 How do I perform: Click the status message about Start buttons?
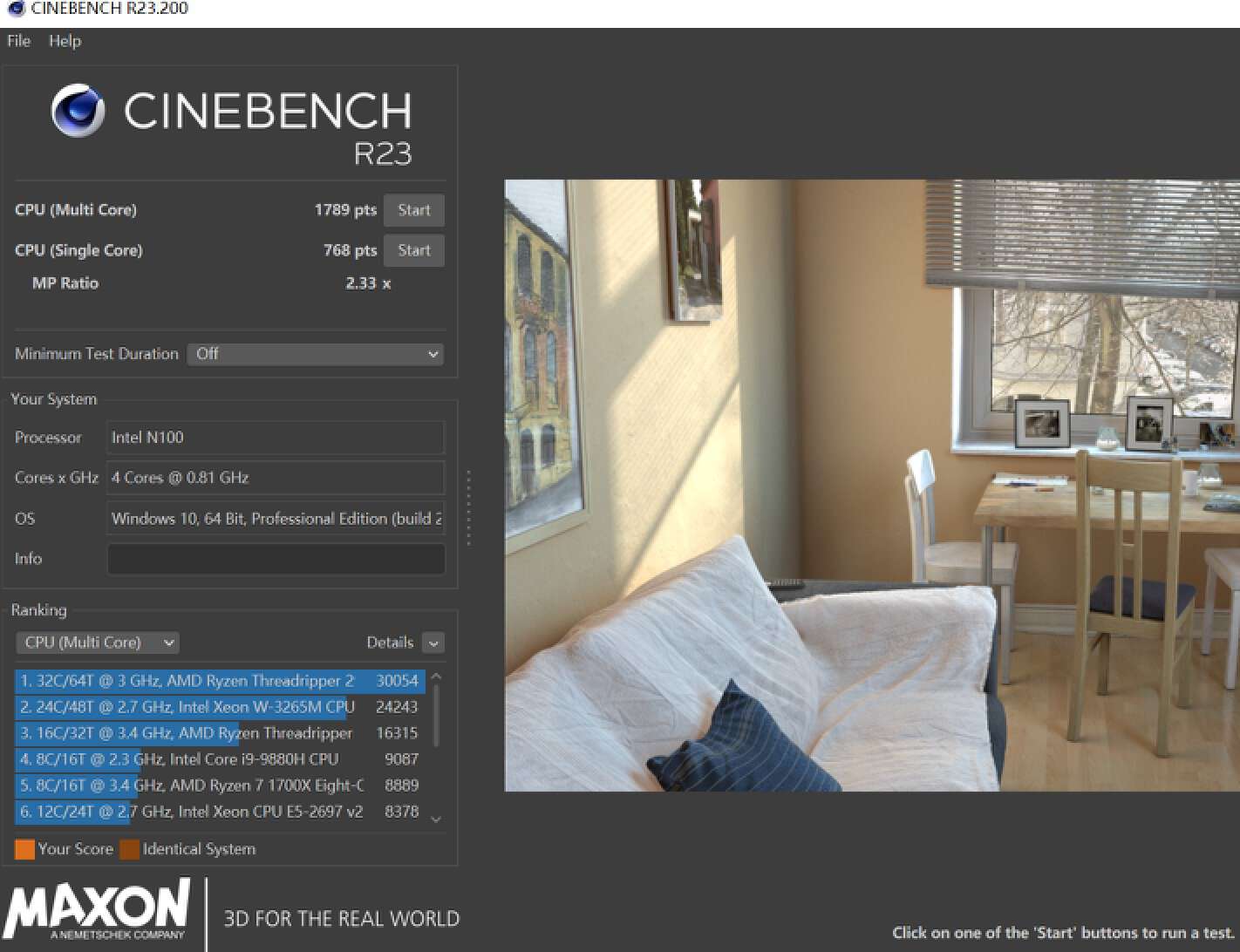(x=1063, y=933)
